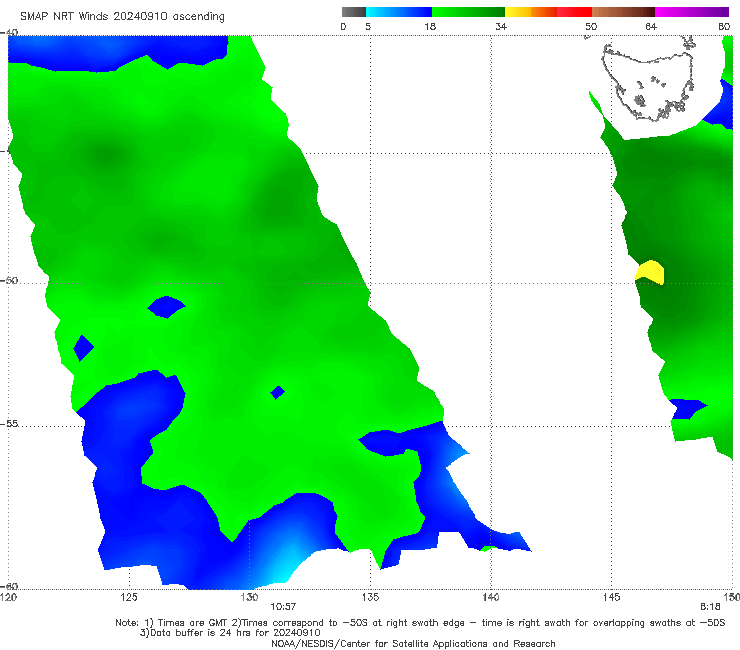The image size is (740, 650).
Task: Click the bright cyan low-wind patch at the swath bottom
Action: (x=283, y=566)
